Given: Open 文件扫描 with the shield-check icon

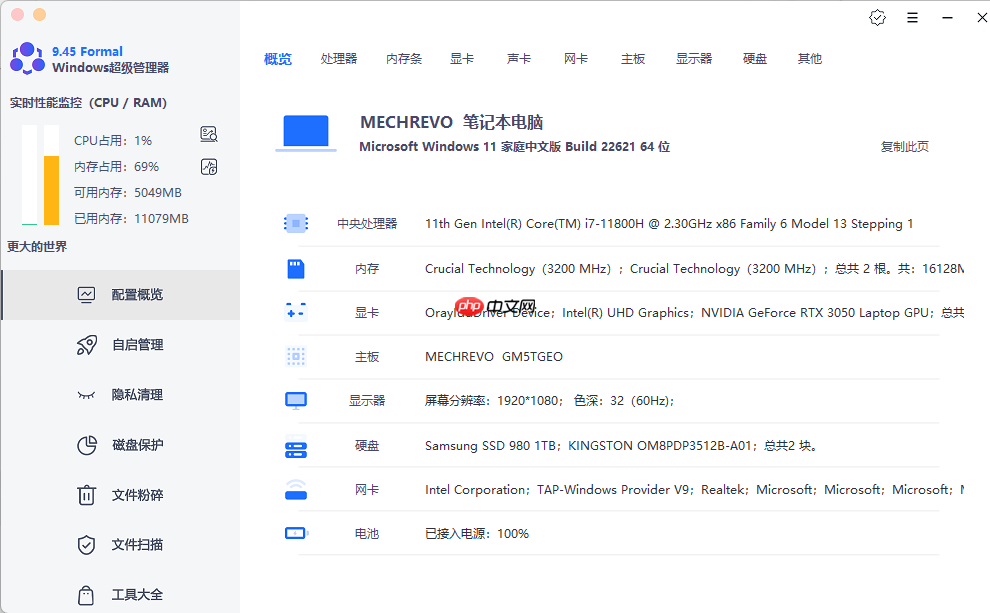Looking at the screenshot, I should [x=88, y=544].
